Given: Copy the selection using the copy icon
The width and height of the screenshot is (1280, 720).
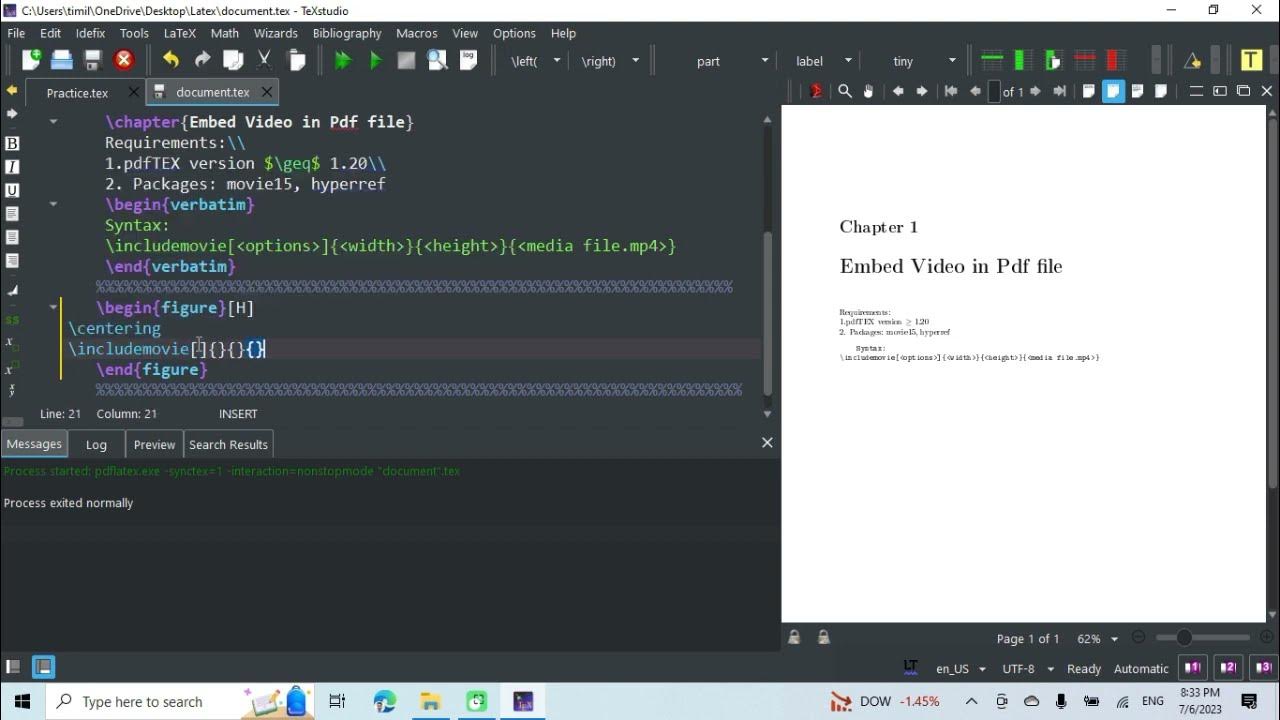Looking at the screenshot, I should coord(233,60).
